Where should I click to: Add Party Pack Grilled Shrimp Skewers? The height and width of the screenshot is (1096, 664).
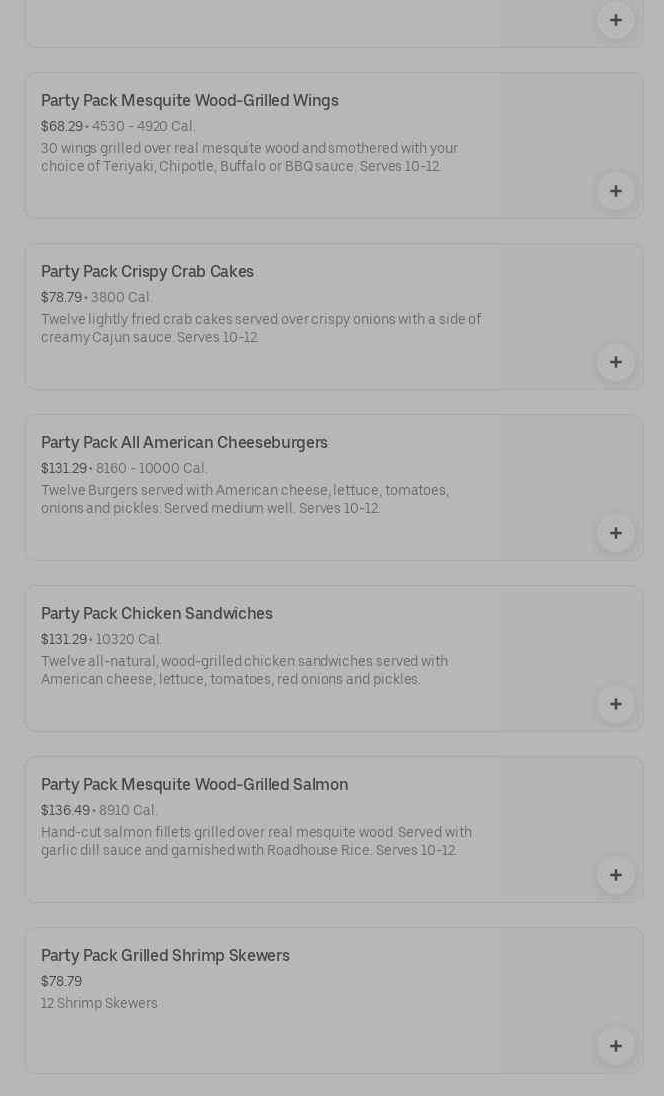[x=615, y=1046]
